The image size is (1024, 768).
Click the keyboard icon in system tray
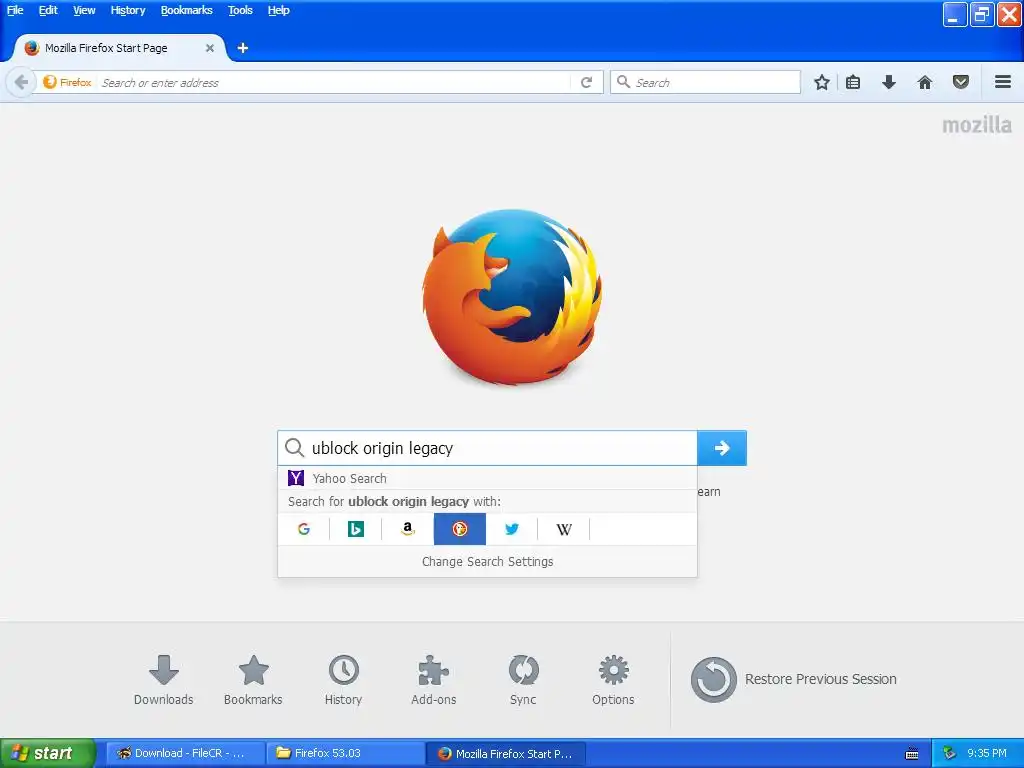pos(912,754)
